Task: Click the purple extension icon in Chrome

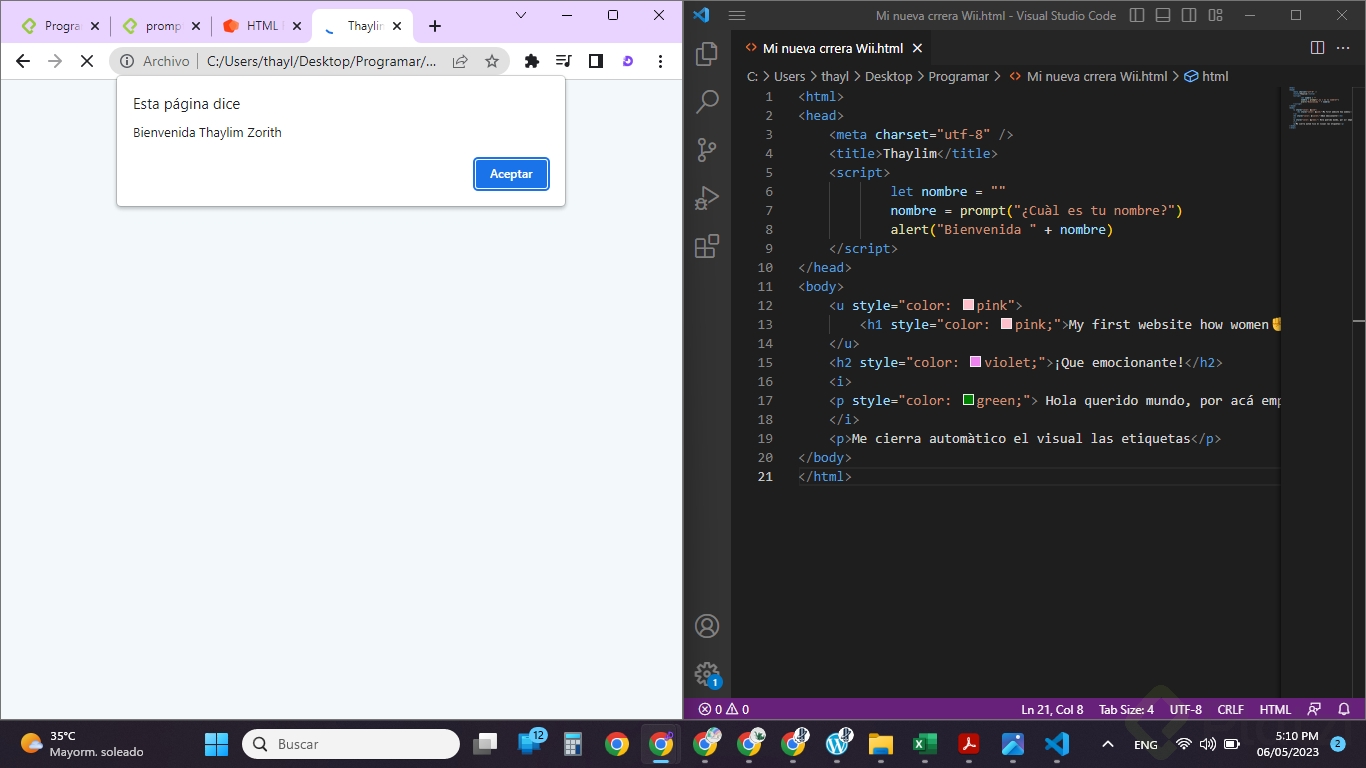Action: click(628, 61)
